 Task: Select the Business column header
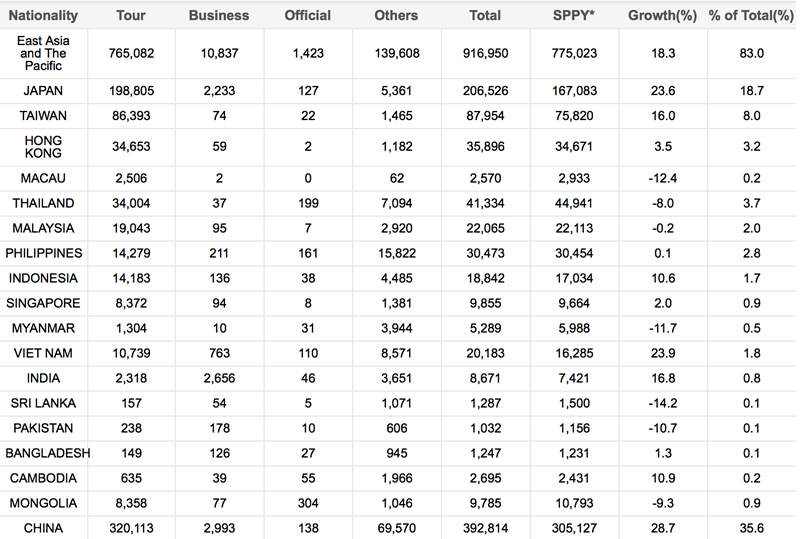pyautogui.click(x=219, y=15)
